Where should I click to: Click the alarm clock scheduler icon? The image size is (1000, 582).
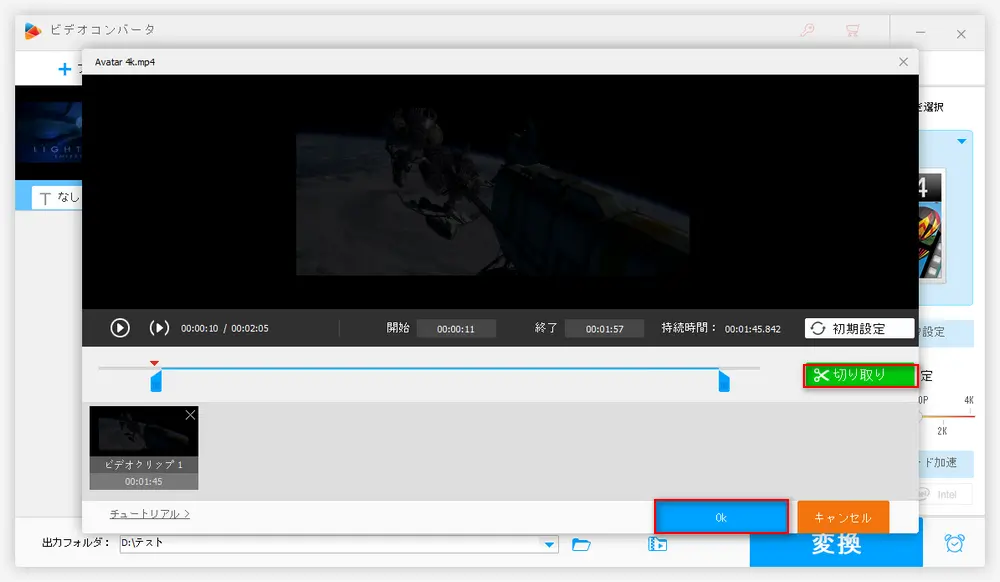[x=955, y=543]
